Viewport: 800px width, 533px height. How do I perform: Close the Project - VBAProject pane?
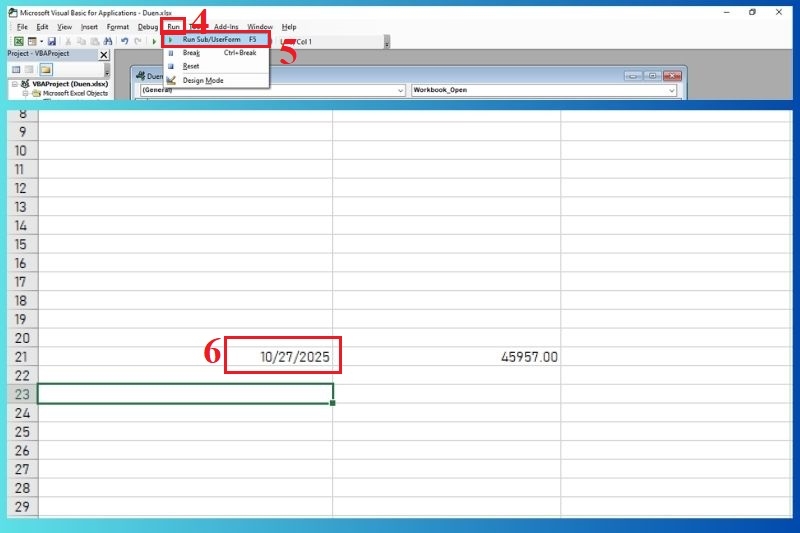(x=104, y=55)
